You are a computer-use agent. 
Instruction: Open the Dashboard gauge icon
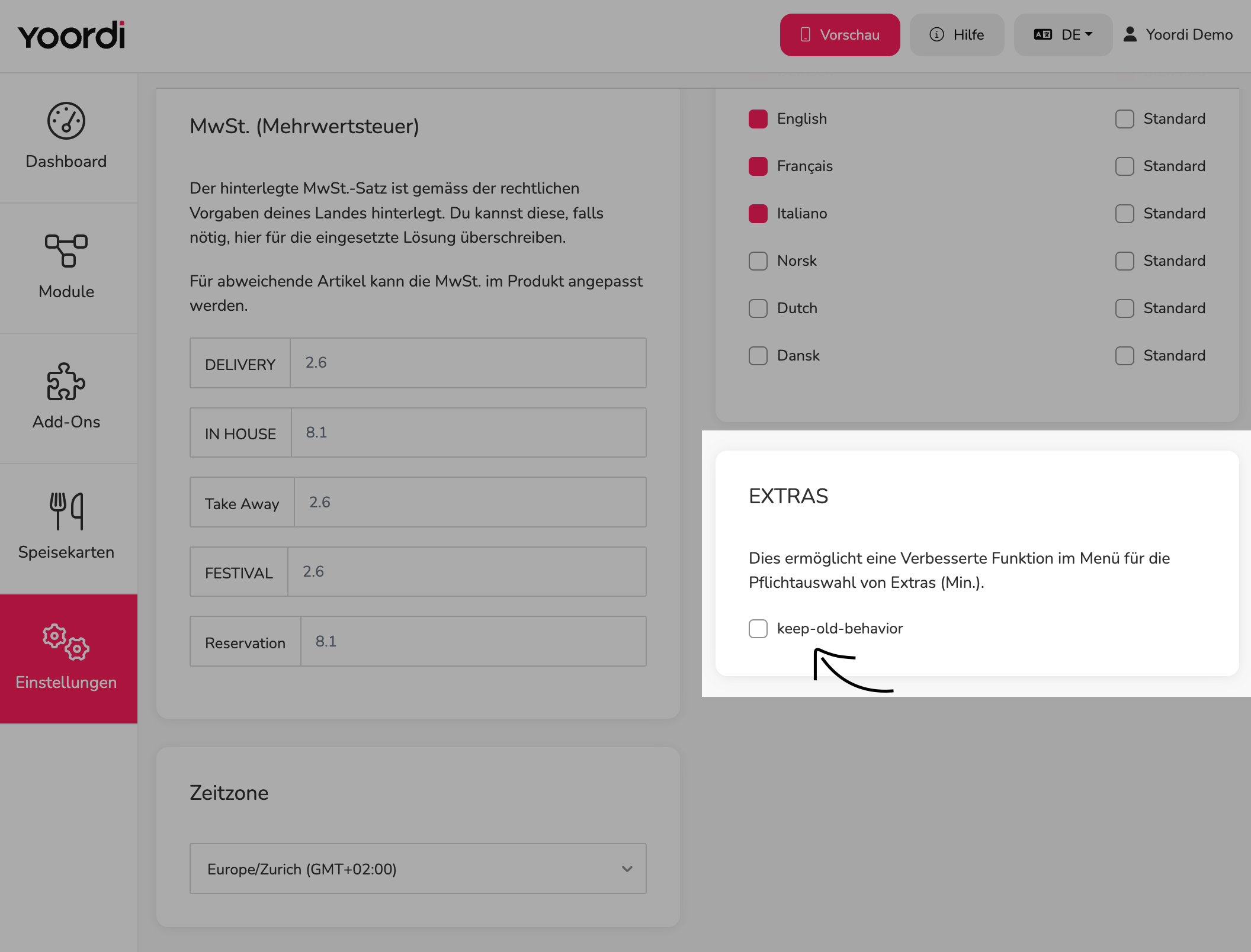click(66, 121)
